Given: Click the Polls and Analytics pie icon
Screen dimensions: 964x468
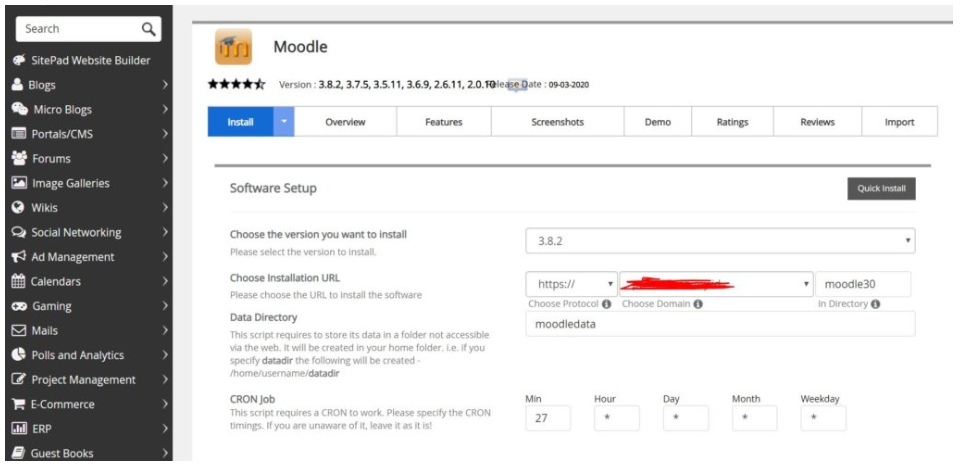Looking at the screenshot, I should [x=19, y=355].
